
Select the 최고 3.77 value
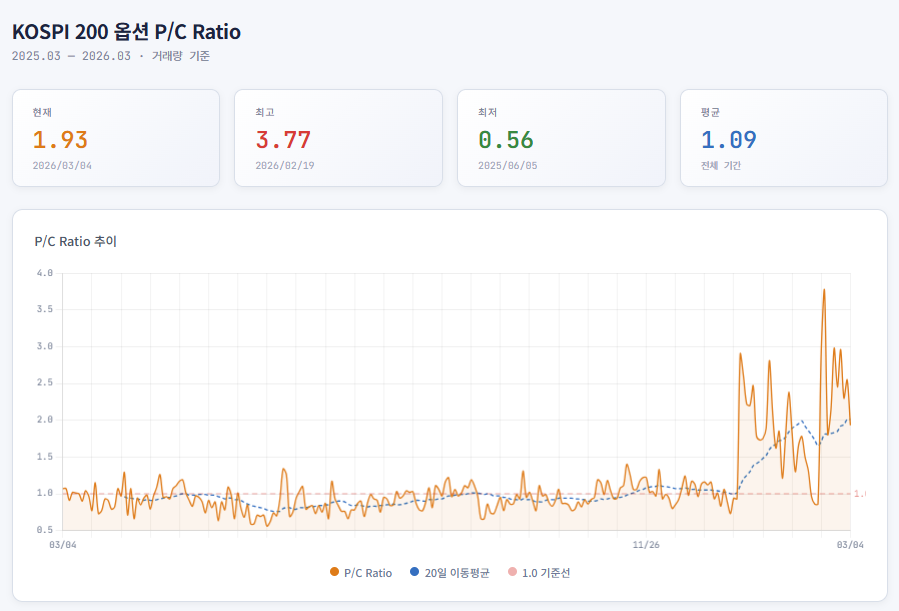[283, 140]
